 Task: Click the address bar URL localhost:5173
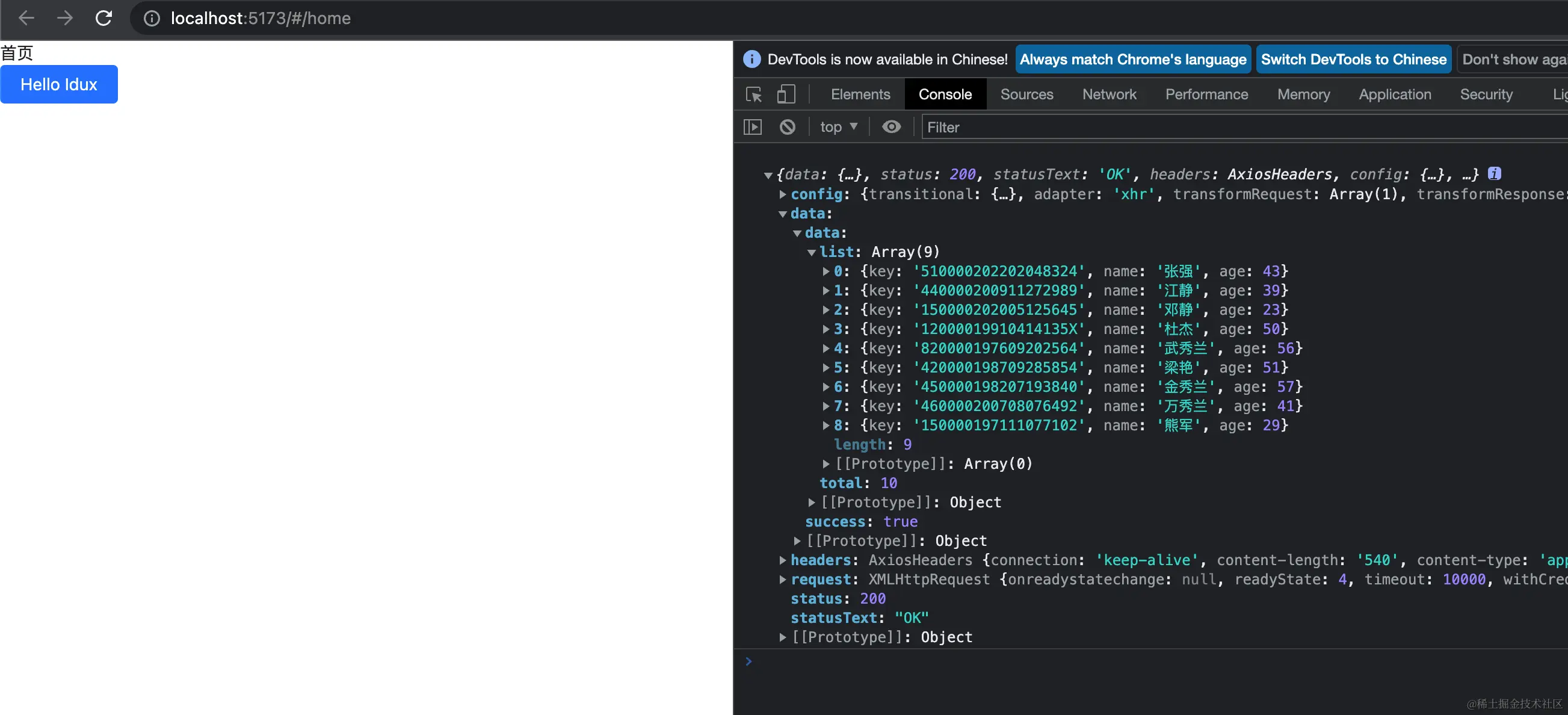(x=261, y=18)
